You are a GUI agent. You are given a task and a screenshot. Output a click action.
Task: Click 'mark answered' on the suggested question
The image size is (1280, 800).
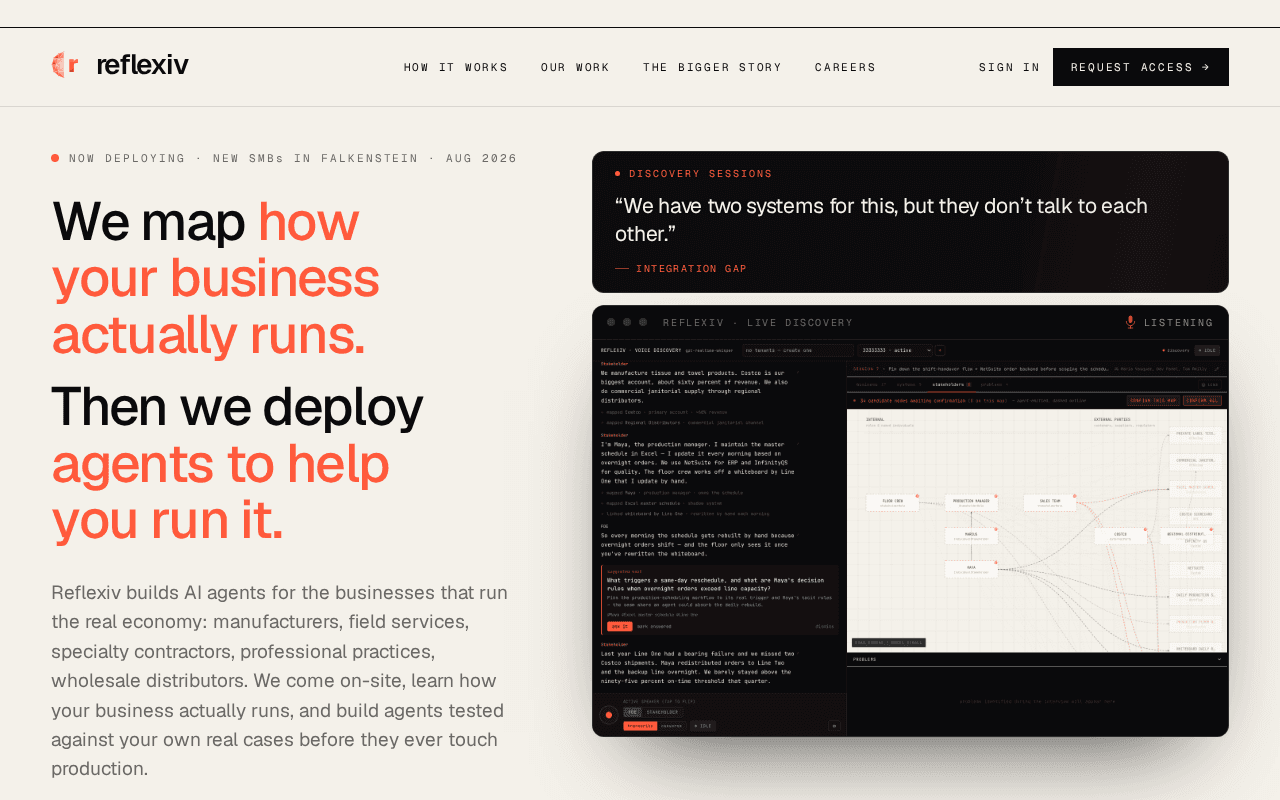click(x=654, y=626)
